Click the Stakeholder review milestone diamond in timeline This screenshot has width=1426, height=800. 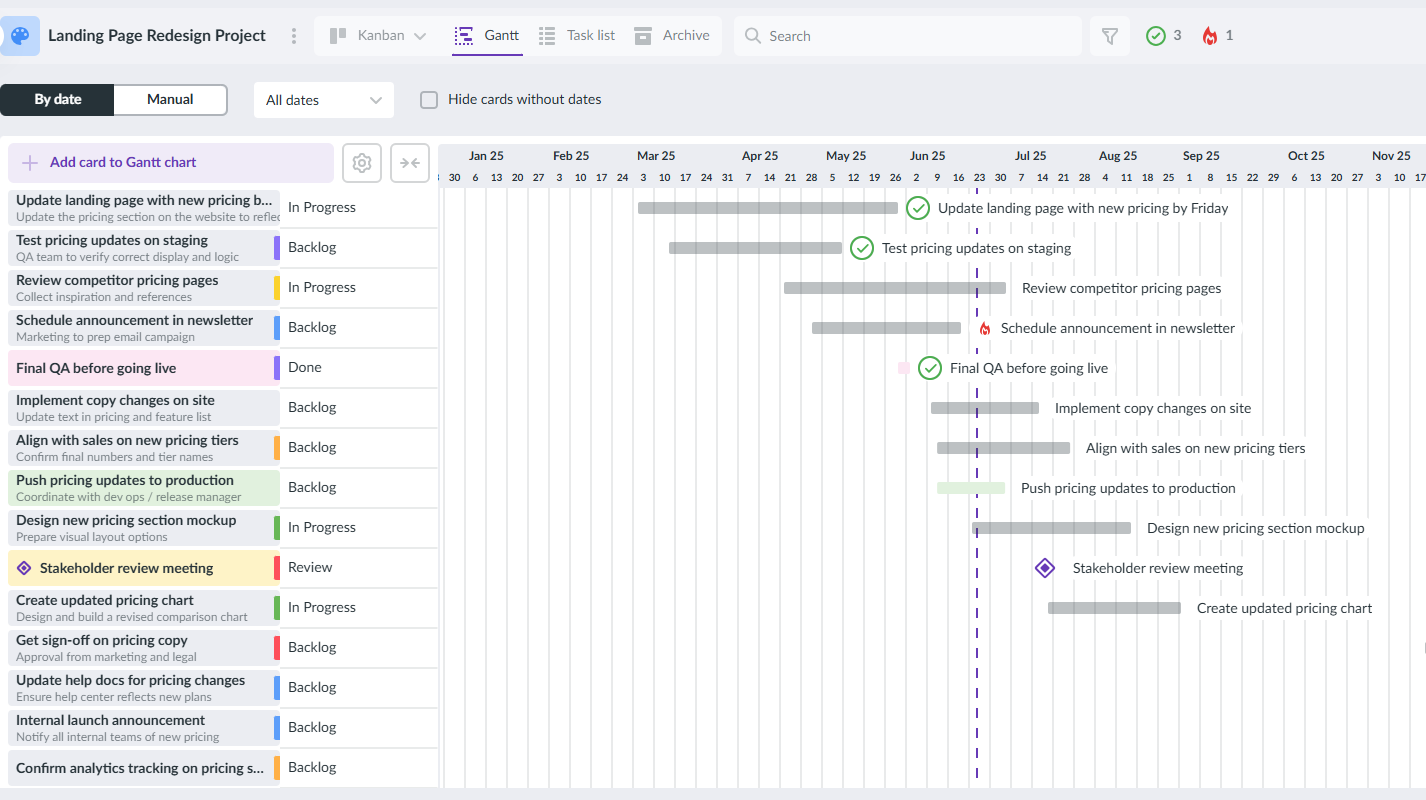point(1045,568)
